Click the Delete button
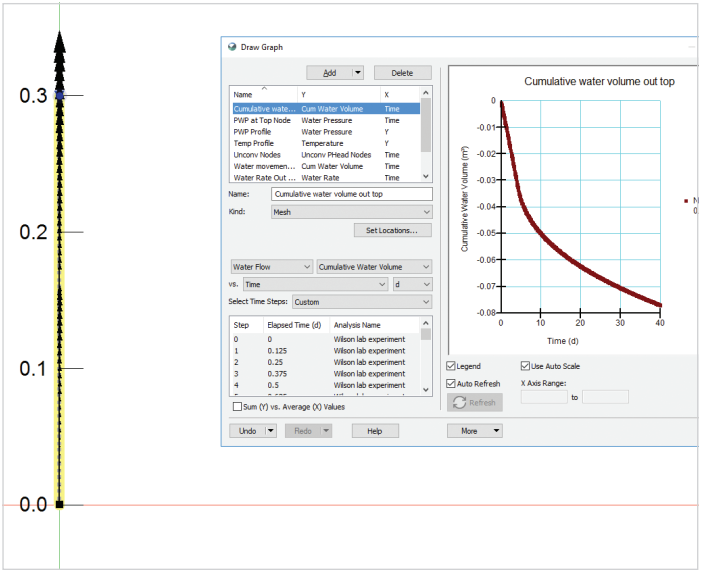 pyautogui.click(x=402, y=73)
